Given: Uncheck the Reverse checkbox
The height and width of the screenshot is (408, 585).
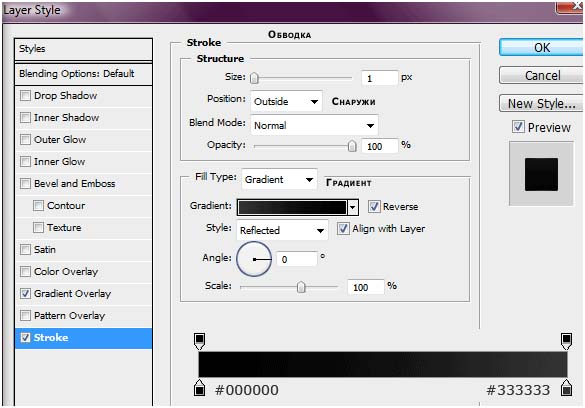Looking at the screenshot, I should click(x=374, y=206).
